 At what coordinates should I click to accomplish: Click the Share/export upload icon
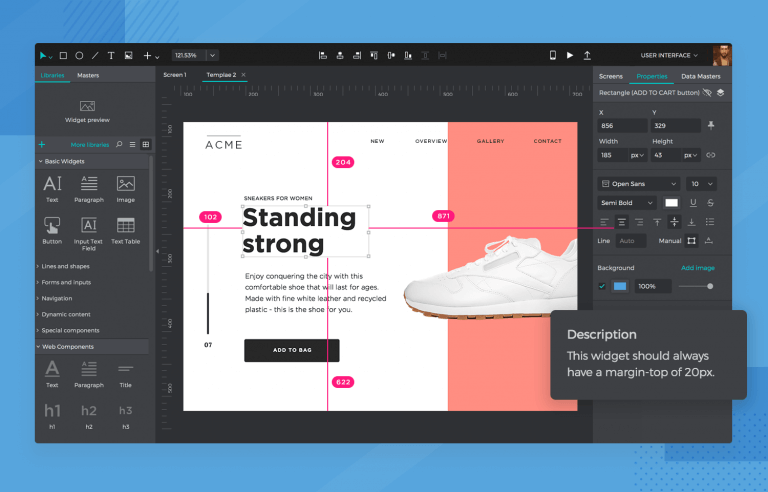pos(587,56)
